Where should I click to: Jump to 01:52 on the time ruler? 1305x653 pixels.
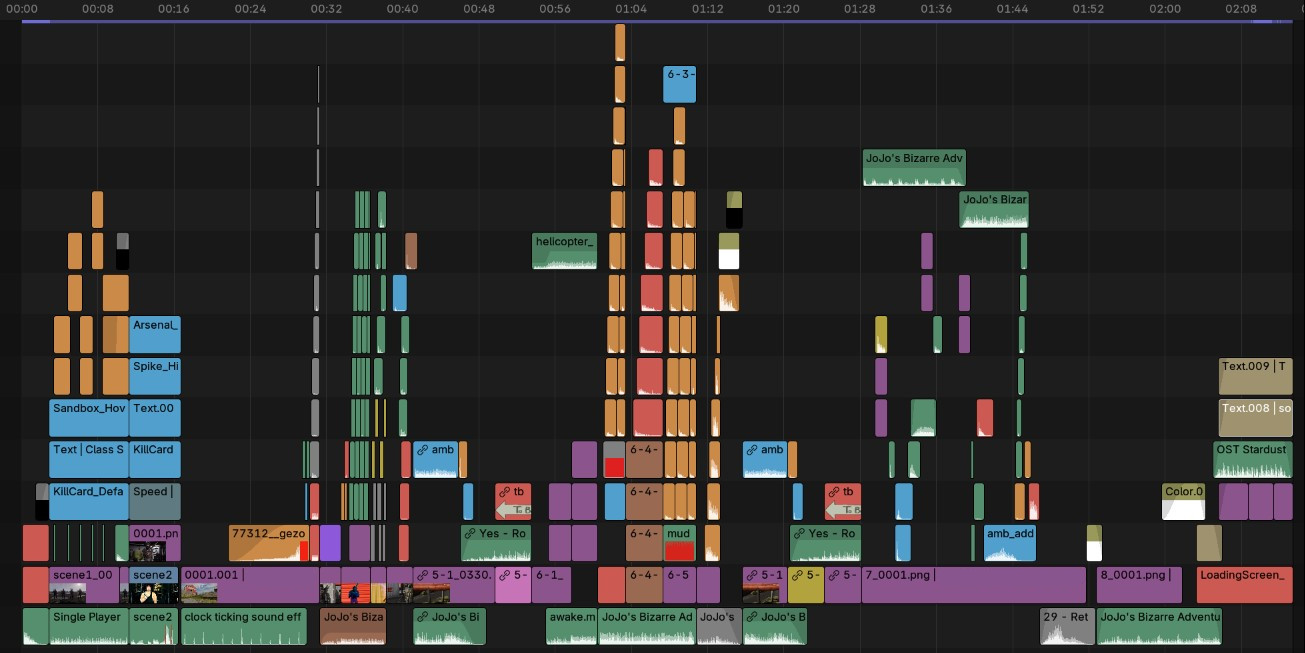(x=1088, y=9)
